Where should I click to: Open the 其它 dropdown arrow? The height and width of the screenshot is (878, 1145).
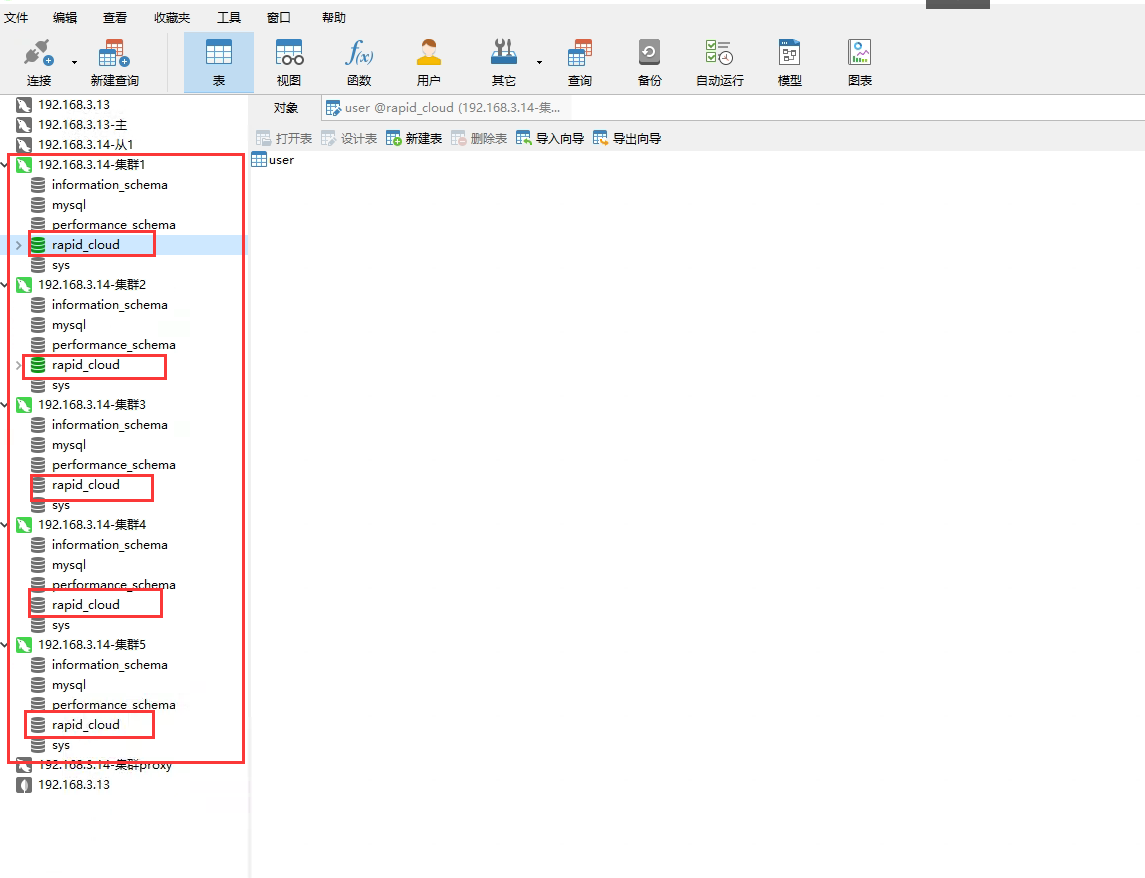540,62
